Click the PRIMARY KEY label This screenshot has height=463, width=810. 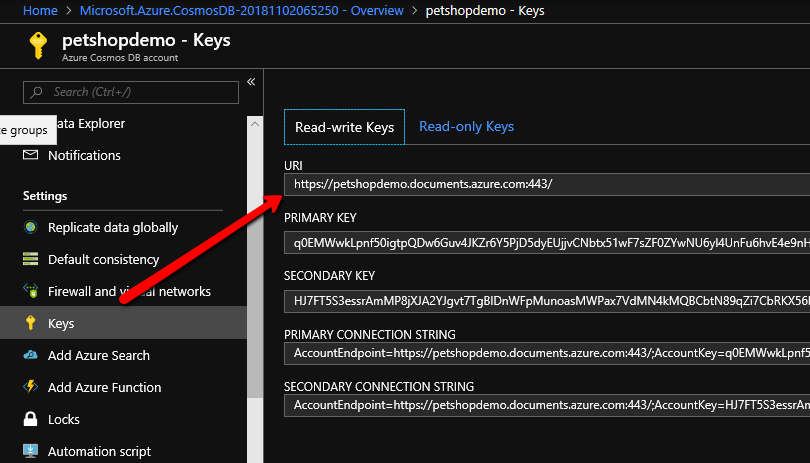point(320,218)
